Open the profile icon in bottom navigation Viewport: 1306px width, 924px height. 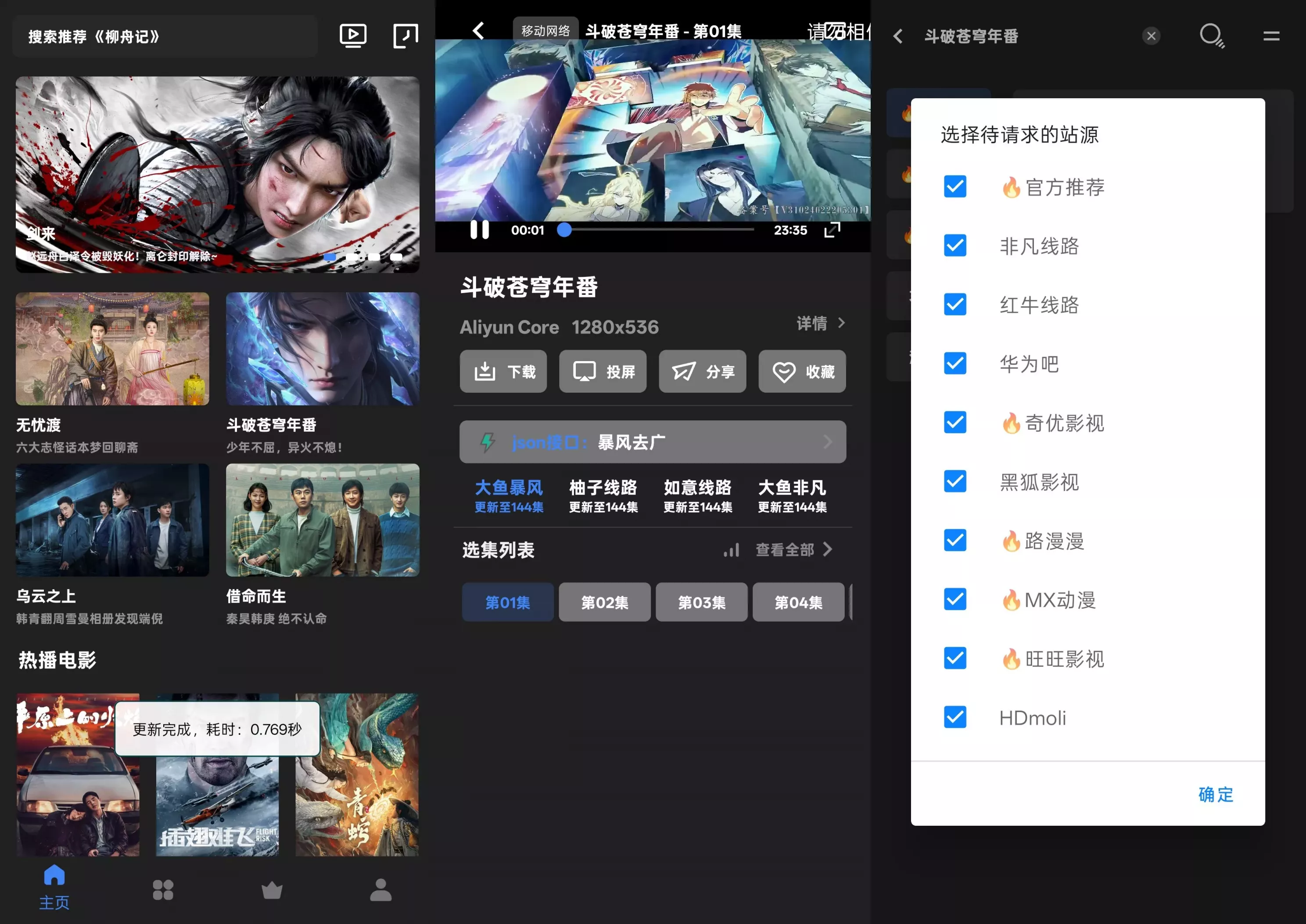click(x=381, y=890)
